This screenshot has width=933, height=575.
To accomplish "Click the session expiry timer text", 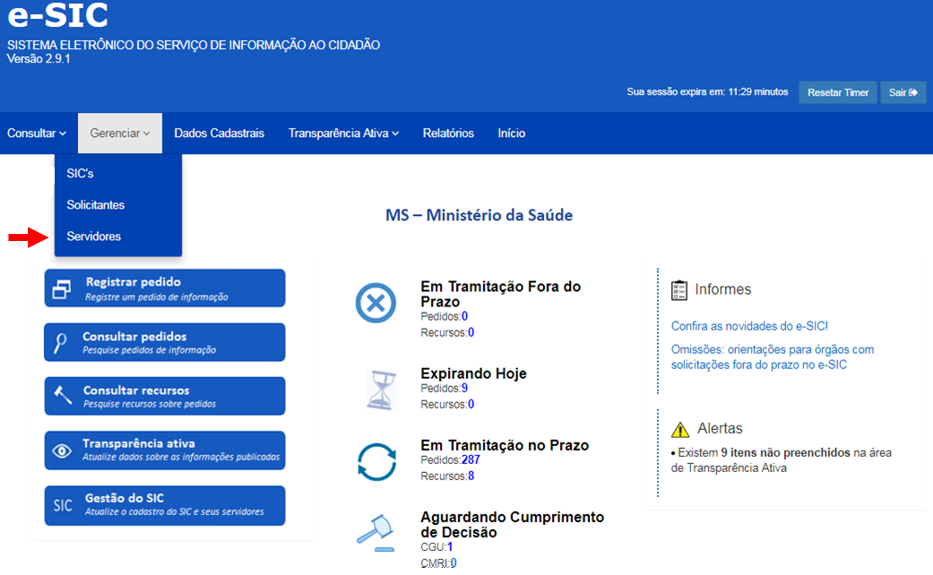I will (707, 92).
